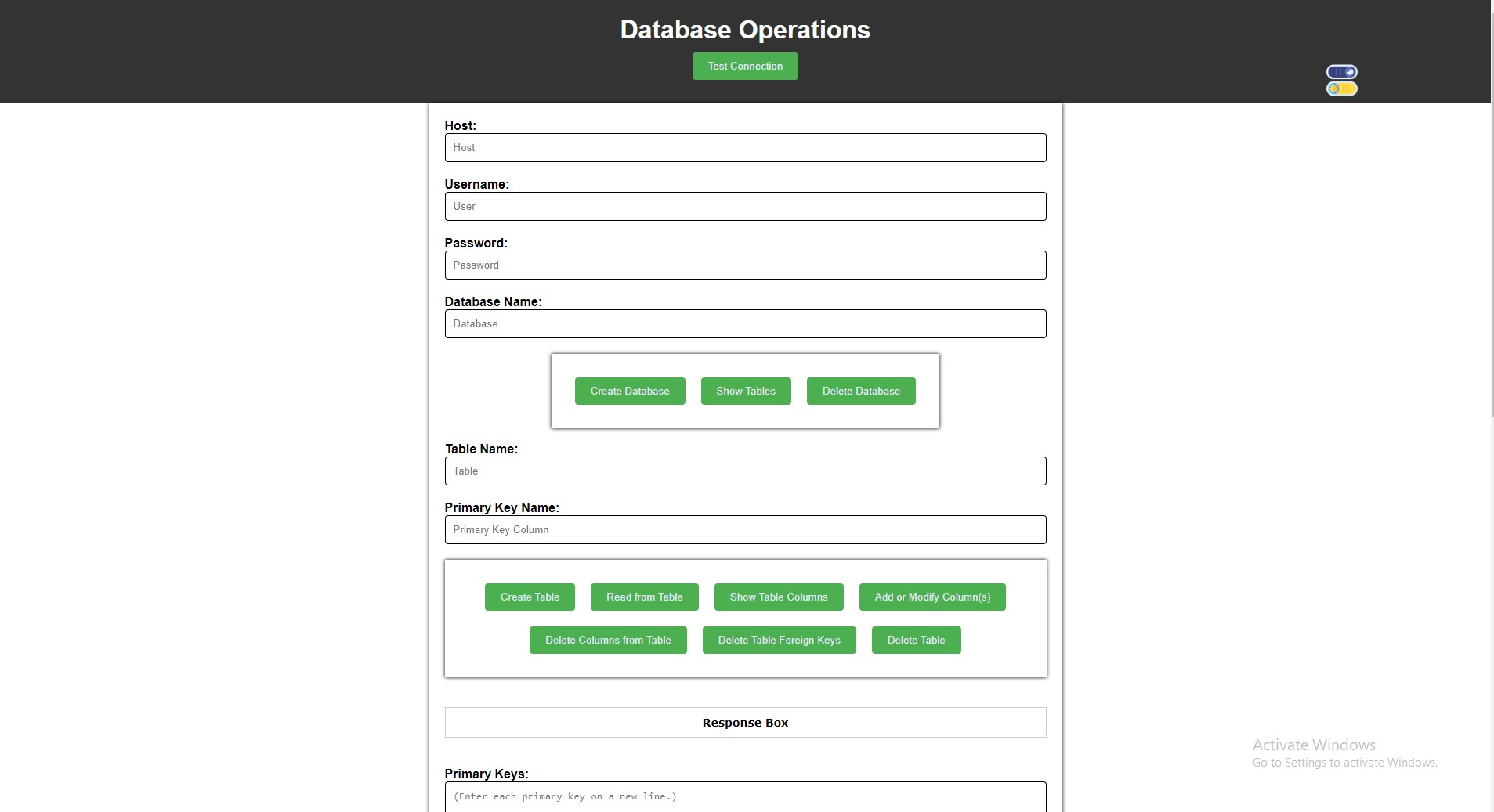This screenshot has width=1494, height=812.
Task: Focus the Host input field
Action: click(745, 148)
